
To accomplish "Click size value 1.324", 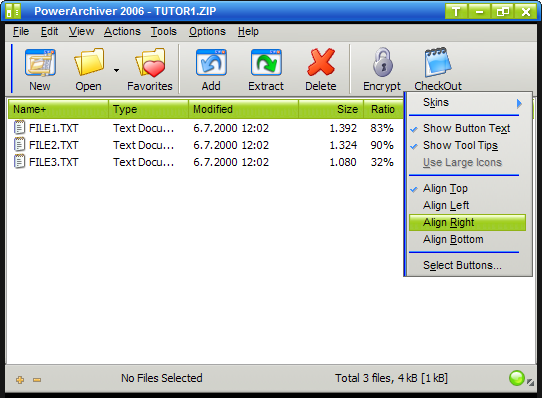I will coord(343,145).
